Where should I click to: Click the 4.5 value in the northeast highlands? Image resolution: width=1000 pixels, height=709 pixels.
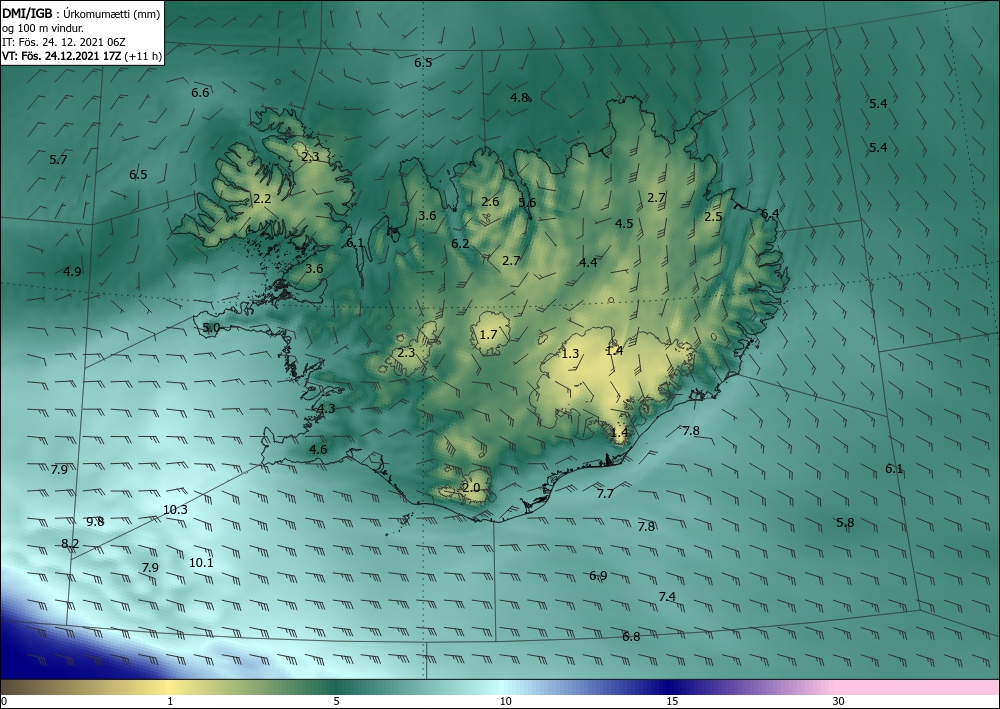pos(624,223)
